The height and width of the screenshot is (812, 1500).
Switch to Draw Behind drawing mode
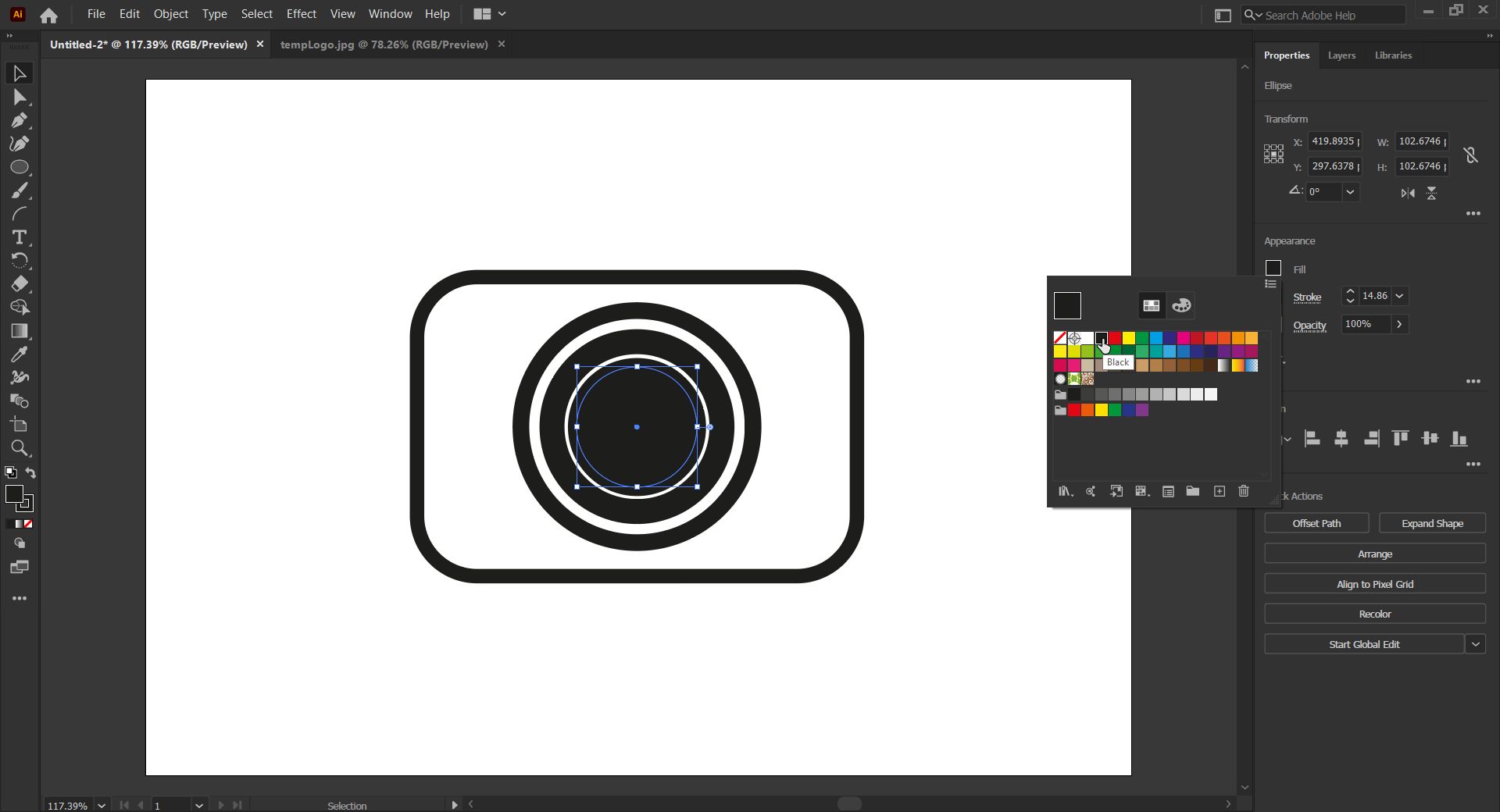click(20, 543)
